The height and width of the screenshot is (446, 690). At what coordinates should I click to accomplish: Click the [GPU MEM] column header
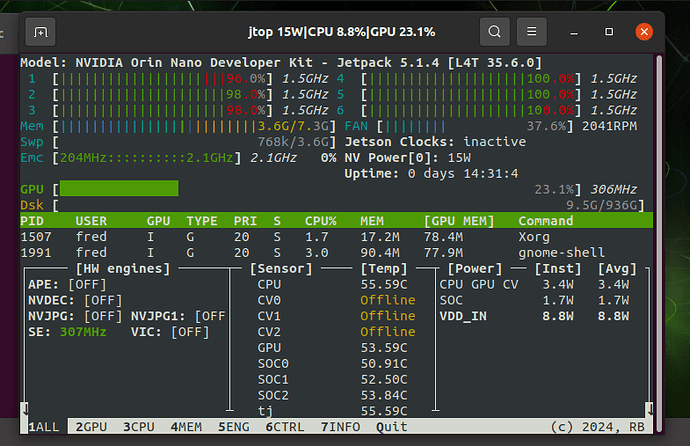459,221
